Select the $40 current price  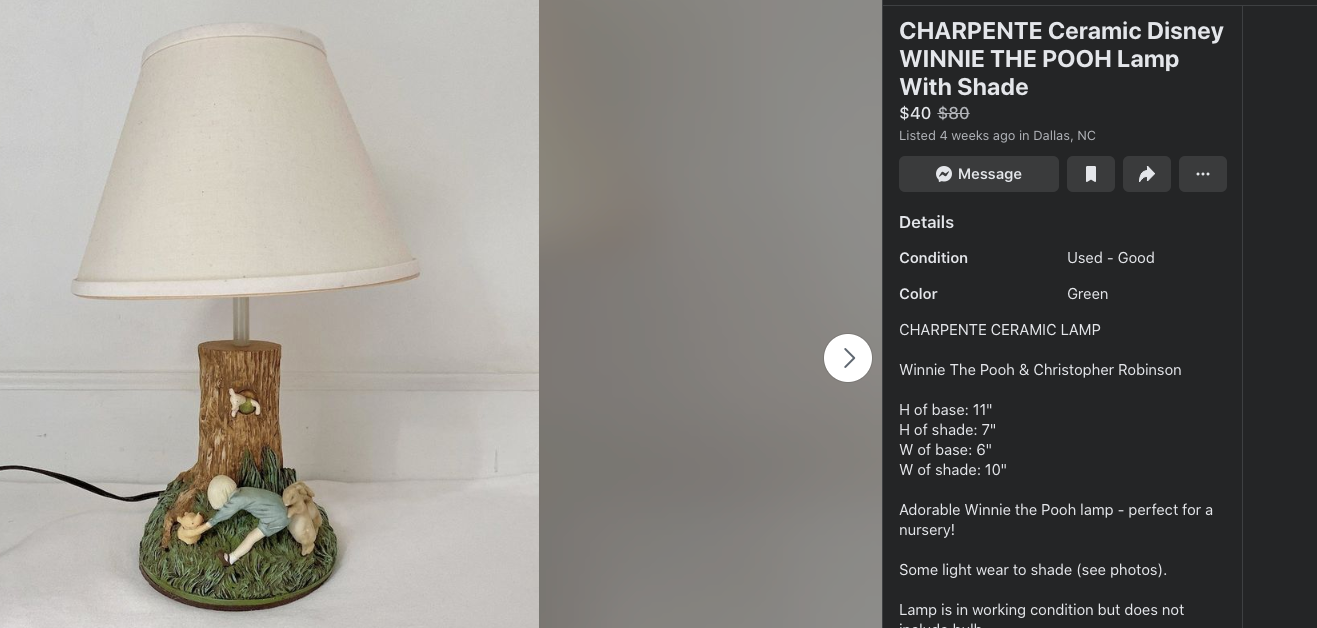pyautogui.click(x=915, y=113)
